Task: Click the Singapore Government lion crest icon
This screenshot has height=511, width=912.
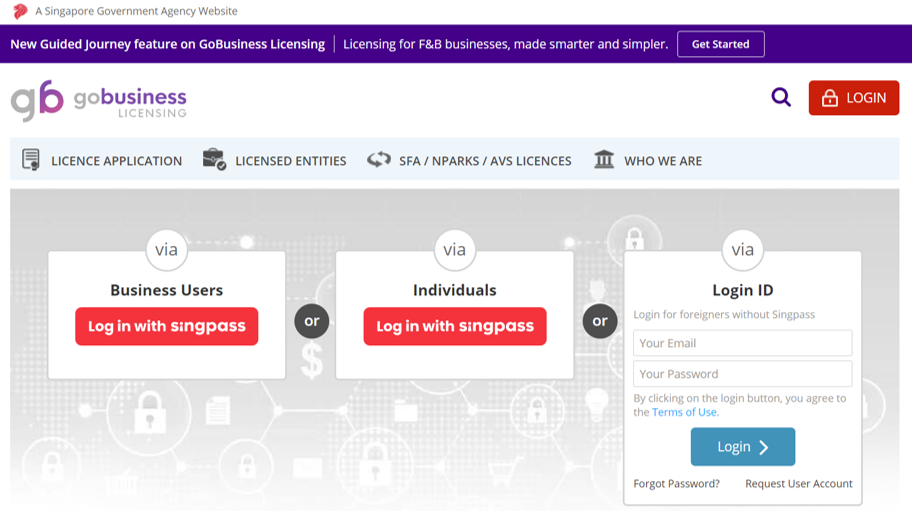Action: point(20,11)
